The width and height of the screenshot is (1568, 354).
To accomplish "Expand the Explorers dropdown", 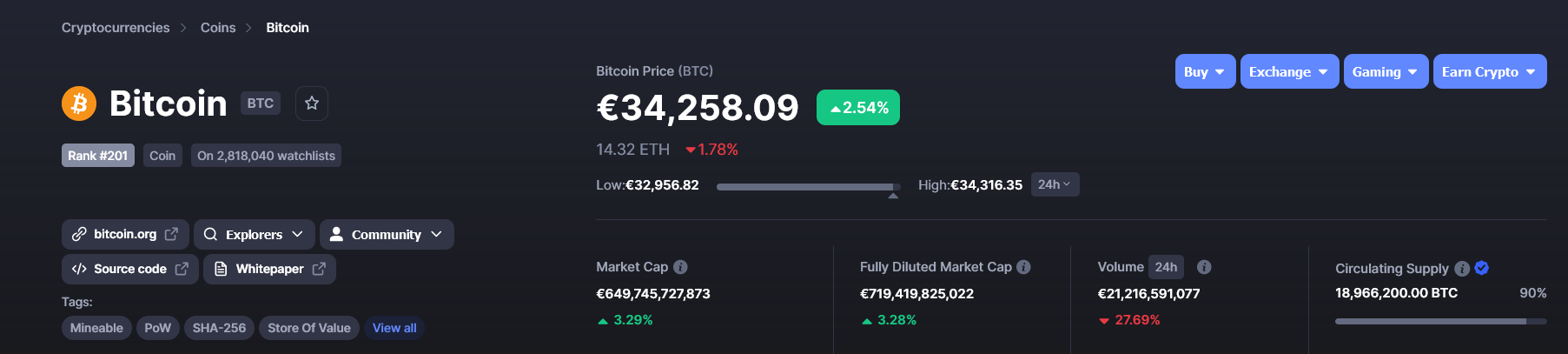I will (254, 234).
